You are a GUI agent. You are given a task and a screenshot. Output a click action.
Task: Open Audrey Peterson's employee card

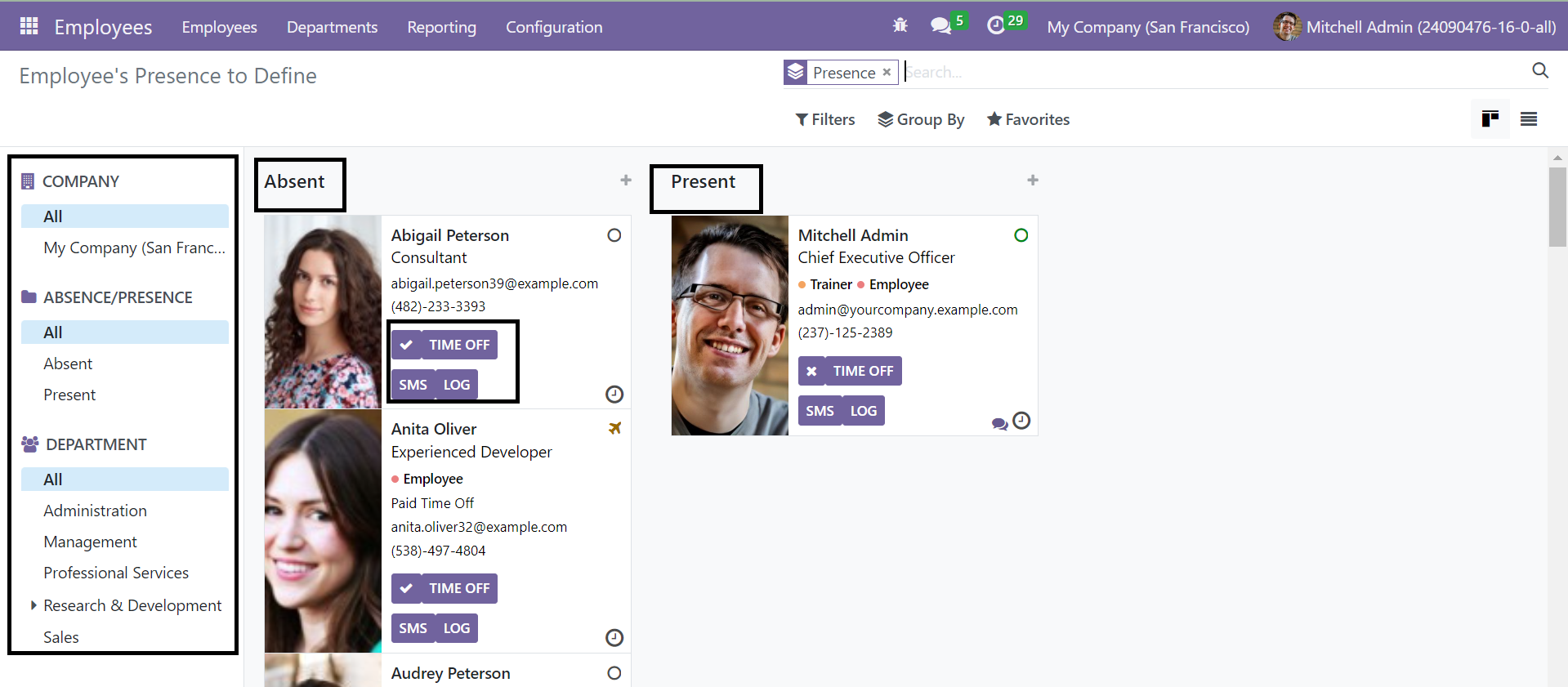(447, 671)
